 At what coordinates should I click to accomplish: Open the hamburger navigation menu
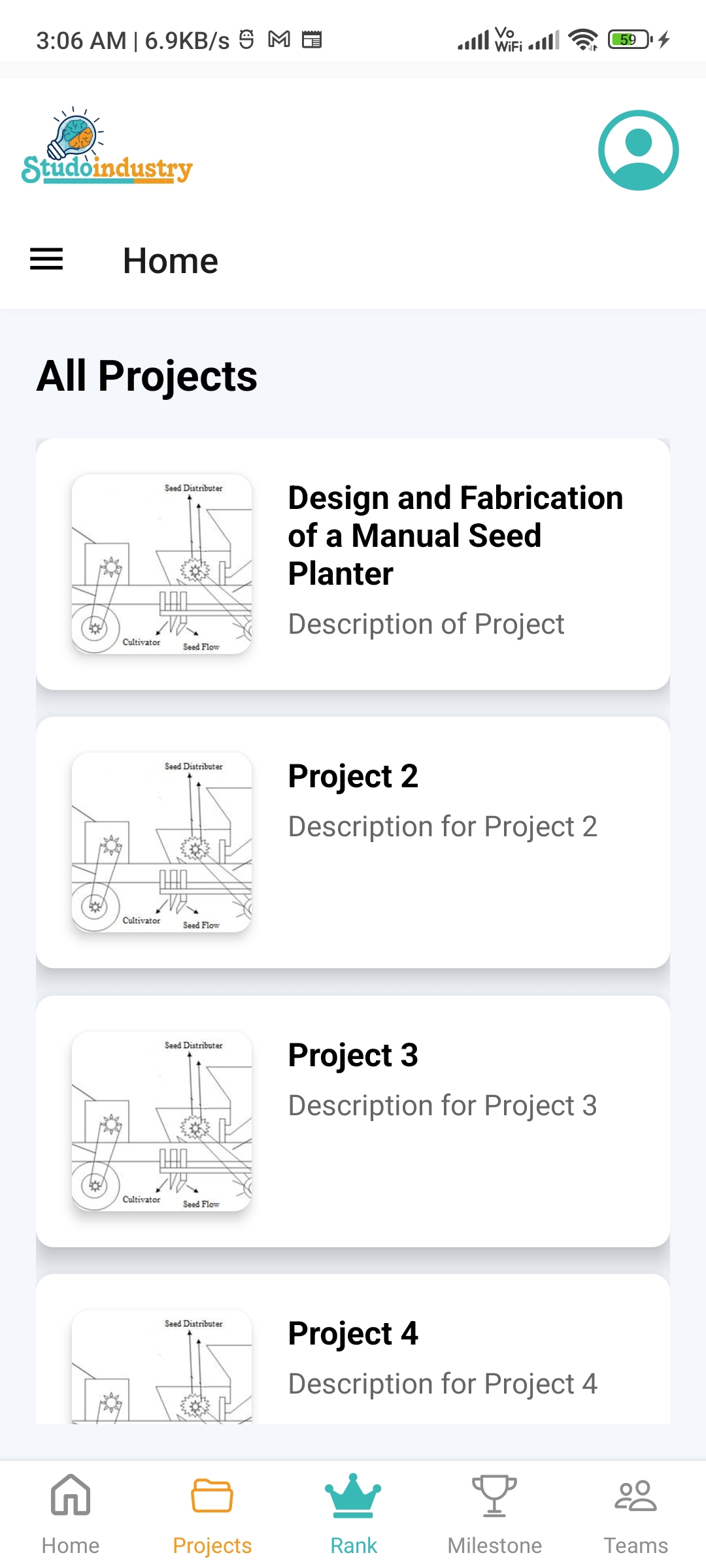coord(46,259)
